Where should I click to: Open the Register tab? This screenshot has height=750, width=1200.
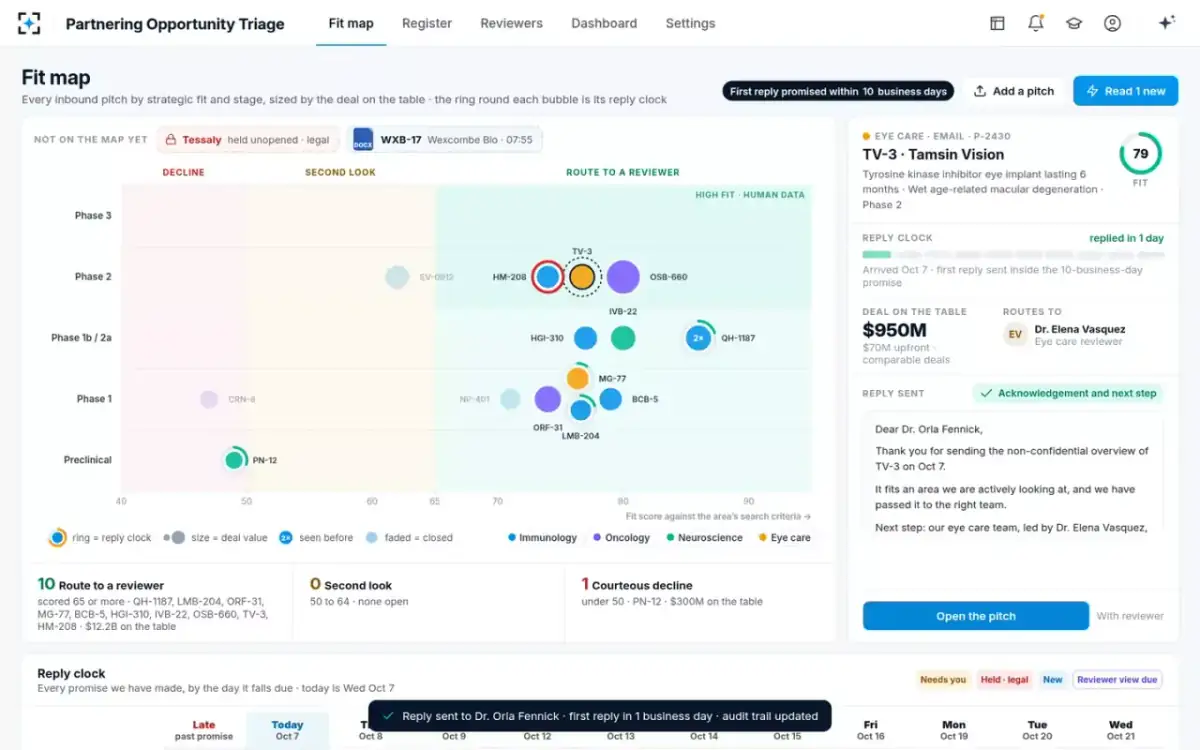click(x=427, y=23)
